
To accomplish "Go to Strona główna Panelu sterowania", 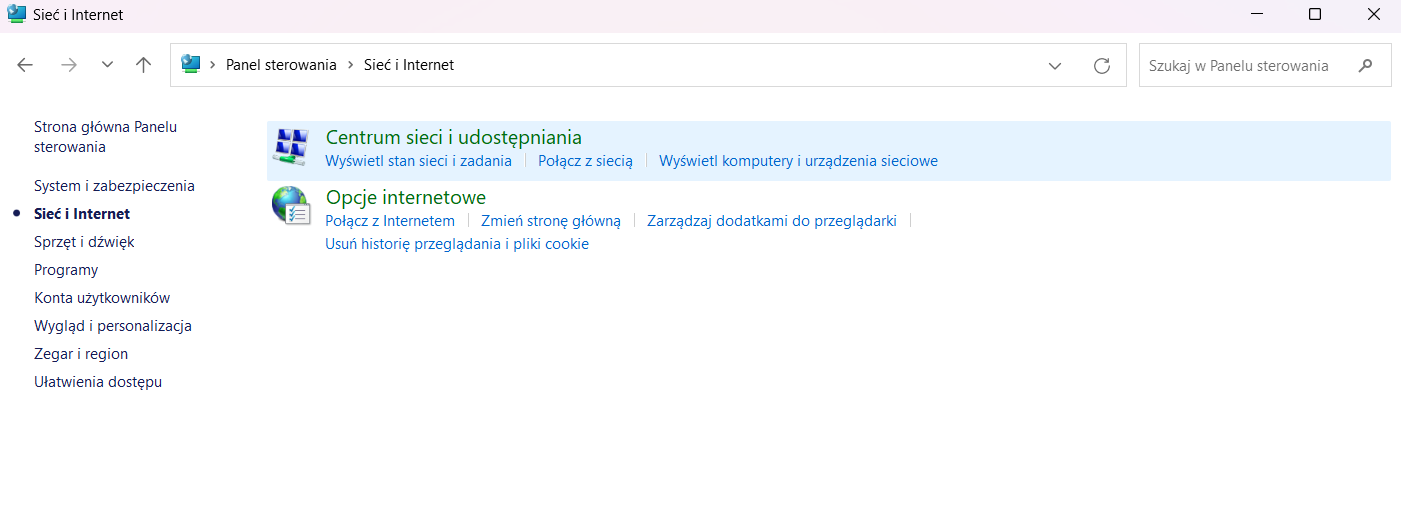I will click(x=105, y=137).
